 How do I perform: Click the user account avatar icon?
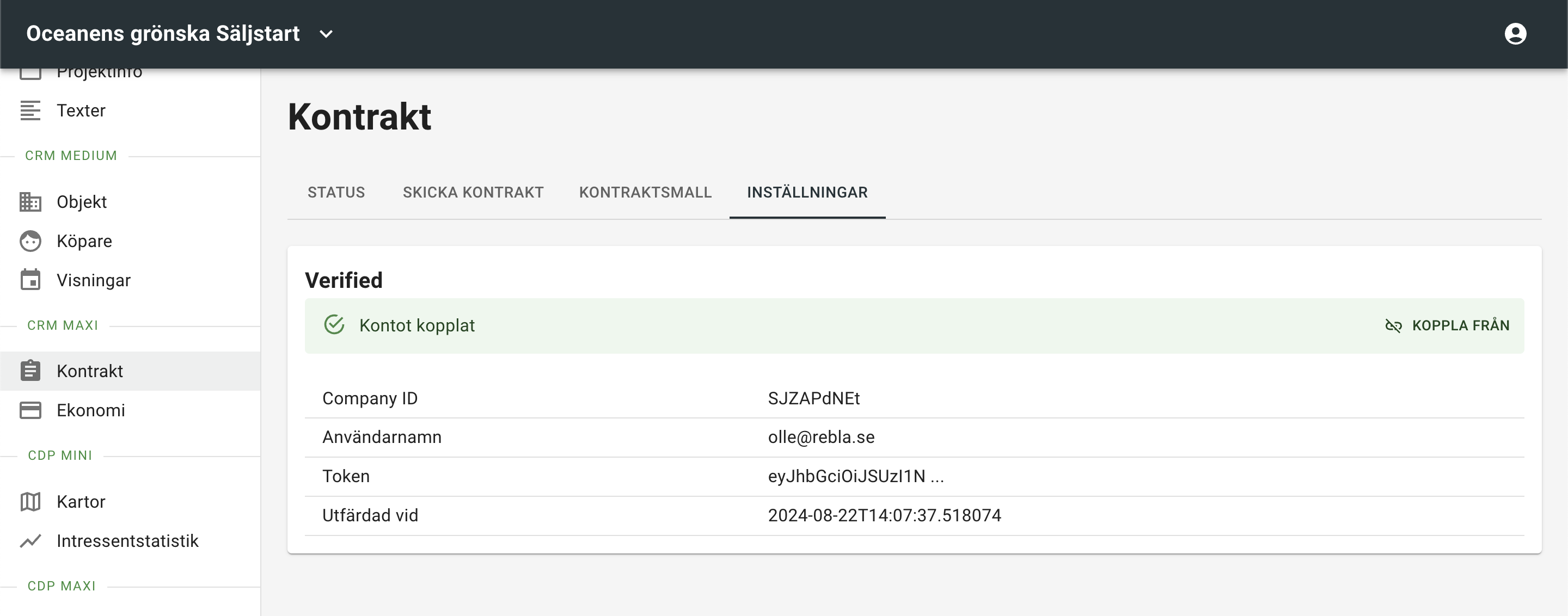coord(1515,33)
